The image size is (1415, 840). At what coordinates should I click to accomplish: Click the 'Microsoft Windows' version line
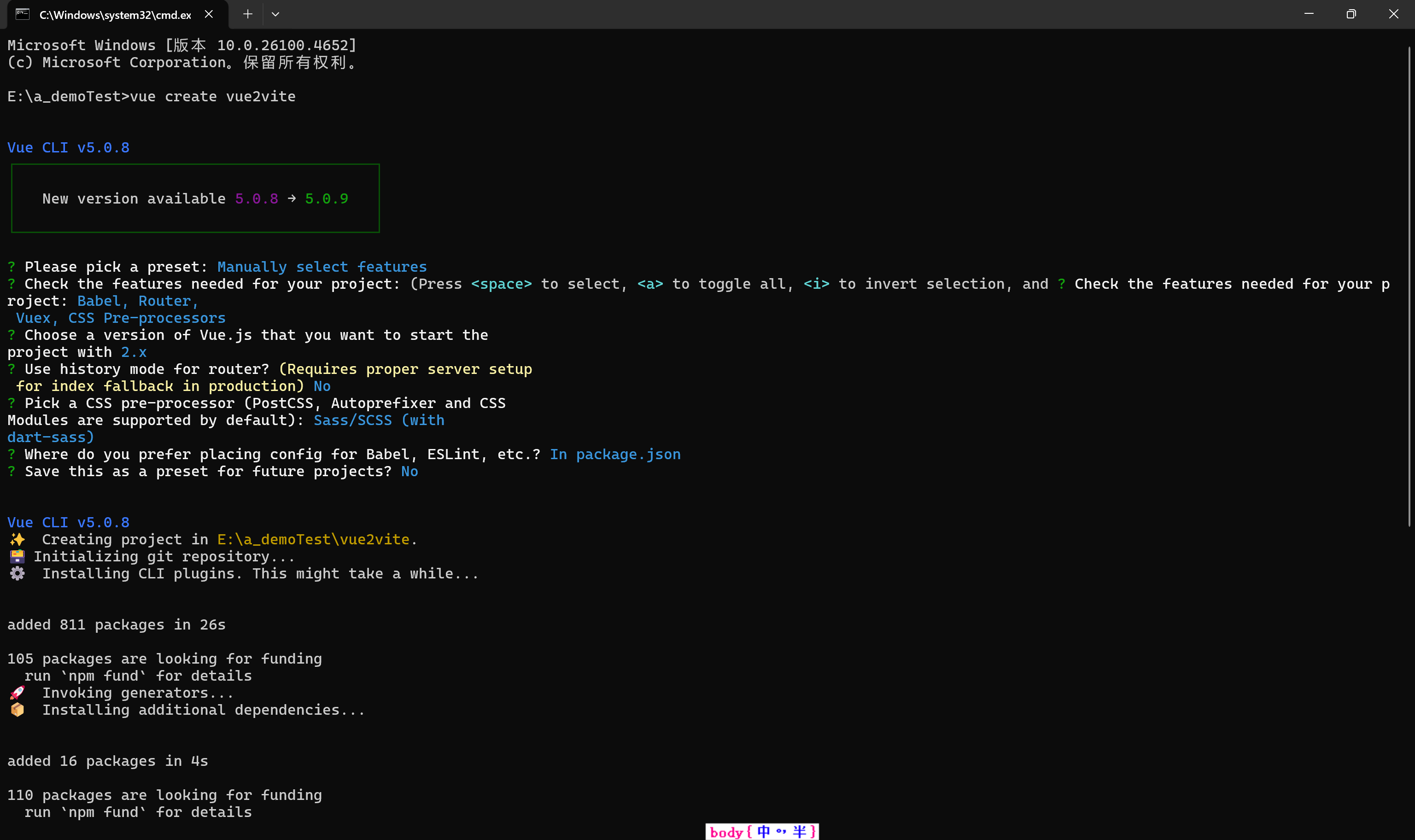pyautogui.click(x=182, y=45)
